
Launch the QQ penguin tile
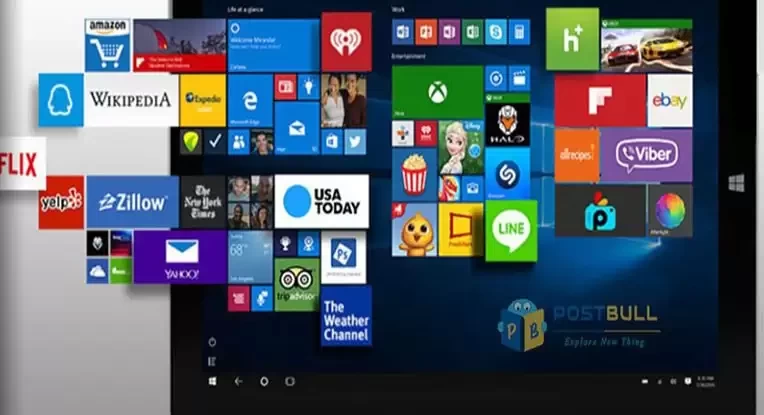click(61, 100)
